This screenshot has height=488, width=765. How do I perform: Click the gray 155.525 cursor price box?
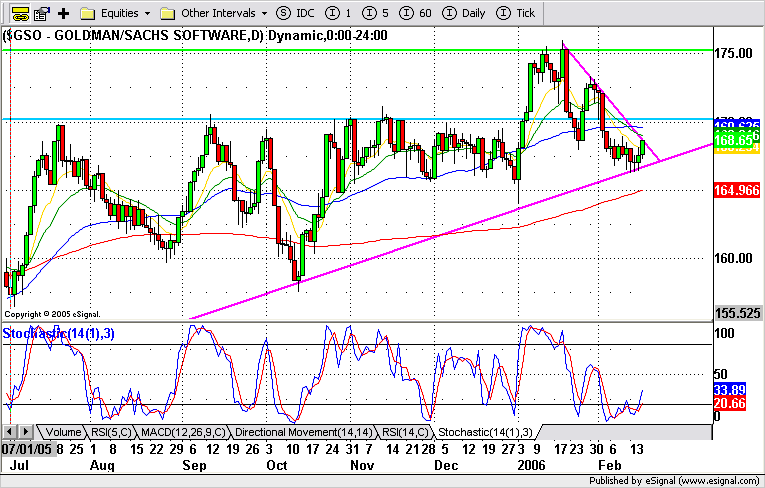(x=738, y=313)
